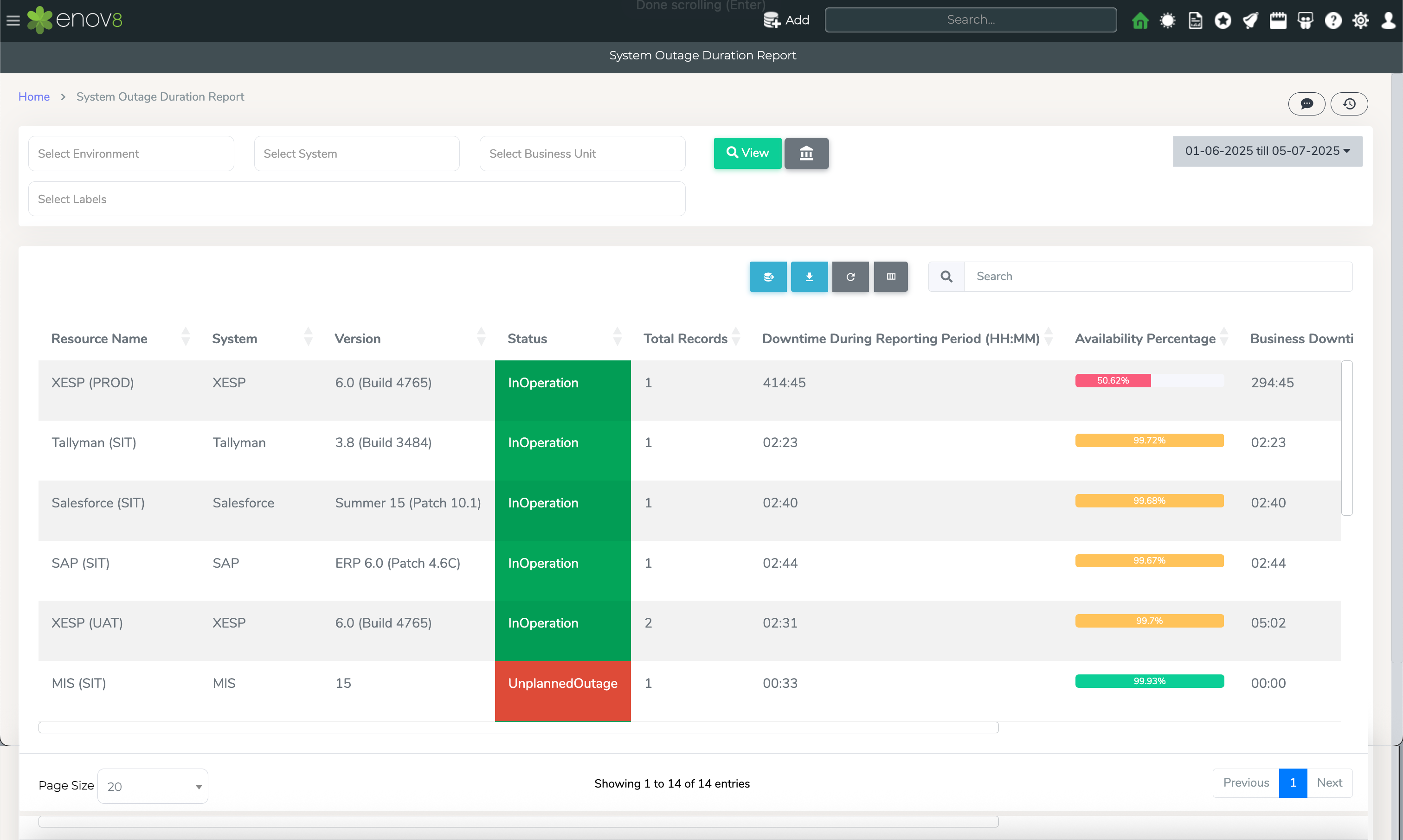Viewport: 1403px width, 840px height.
Task: Click page 1 pagination button
Action: (x=1293, y=783)
